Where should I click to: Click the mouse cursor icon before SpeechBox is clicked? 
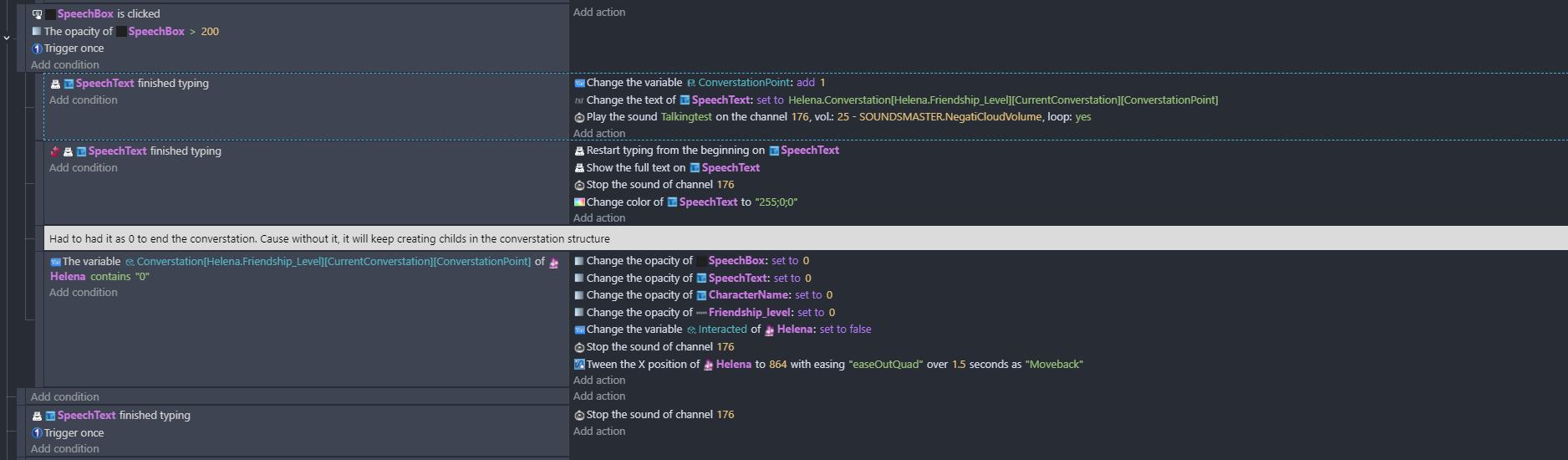pos(37,14)
